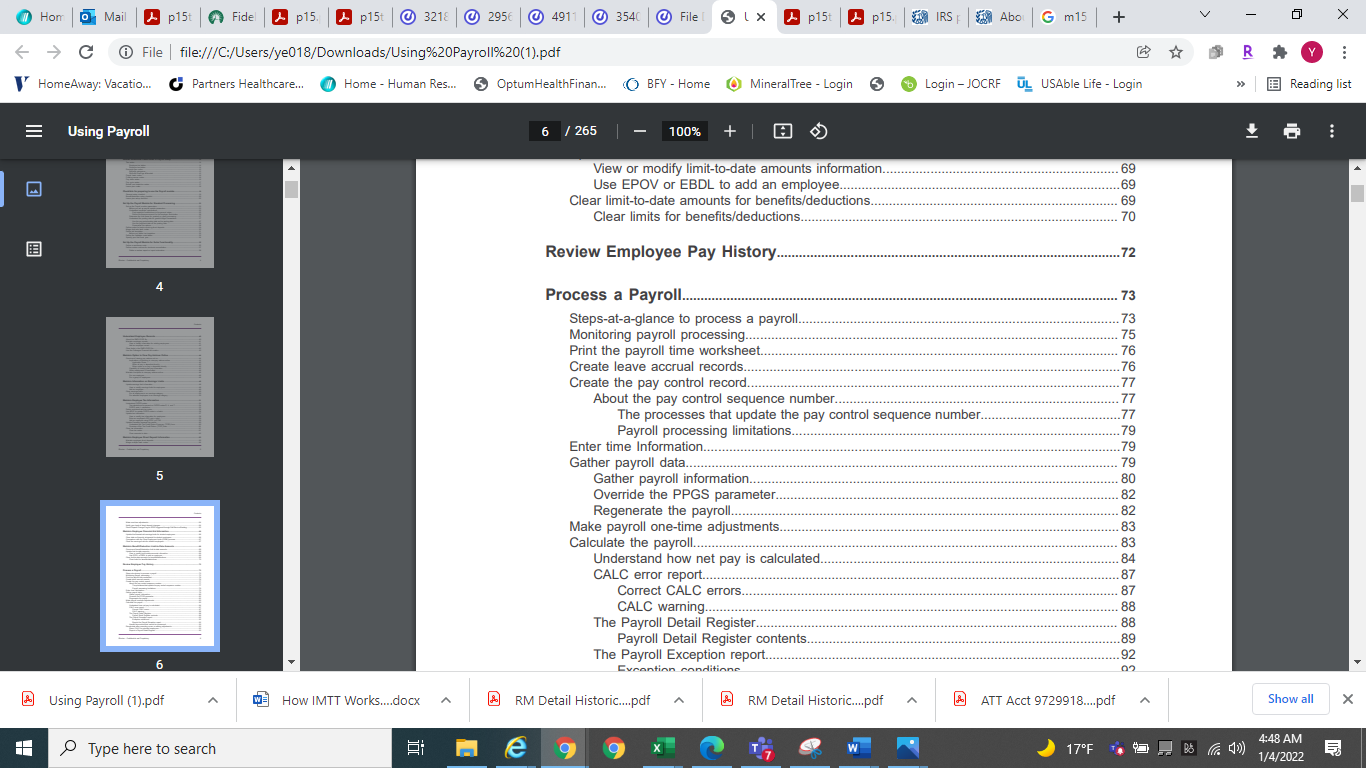
Task: Switch to the Google m15 tab
Action: [x=1063, y=17]
